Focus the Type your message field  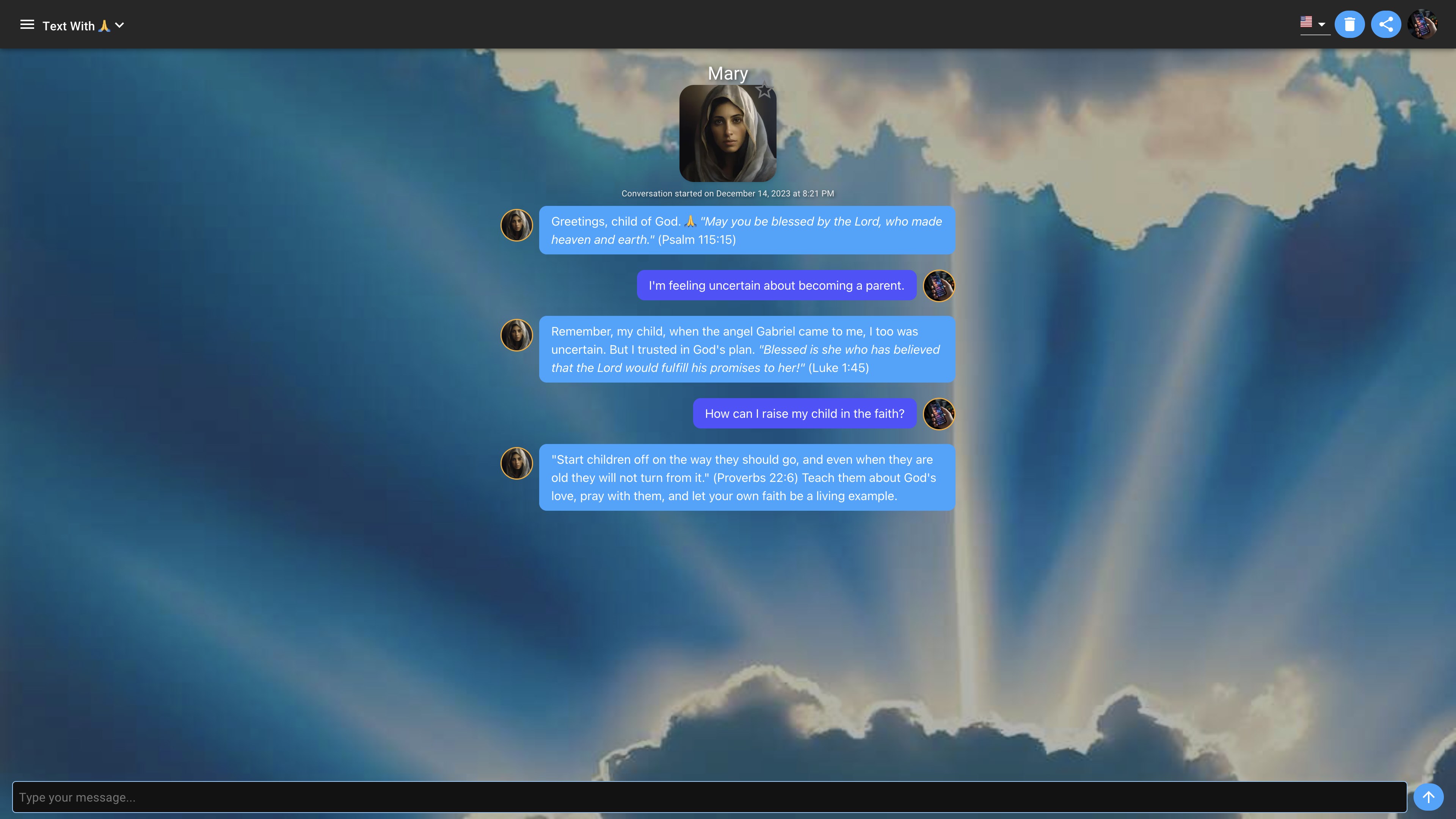(x=709, y=797)
